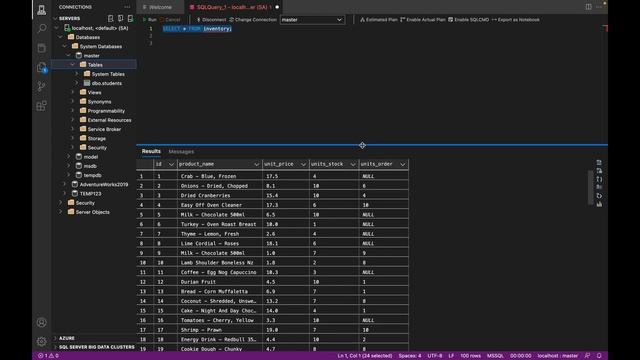
Task: Select the TEMP123 database
Action: 91,194
